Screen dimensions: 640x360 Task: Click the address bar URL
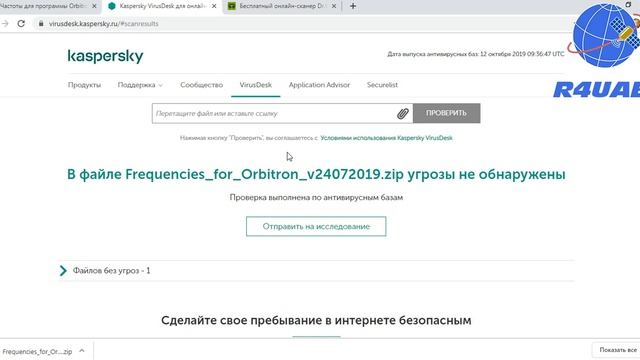[104, 24]
